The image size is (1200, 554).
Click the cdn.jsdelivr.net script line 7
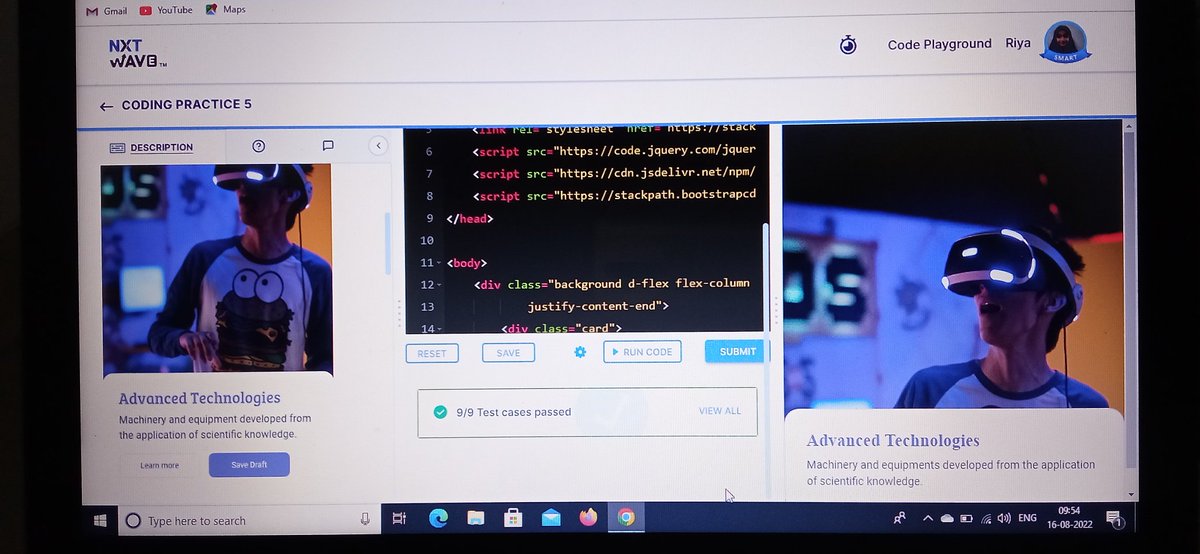point(614,174)
